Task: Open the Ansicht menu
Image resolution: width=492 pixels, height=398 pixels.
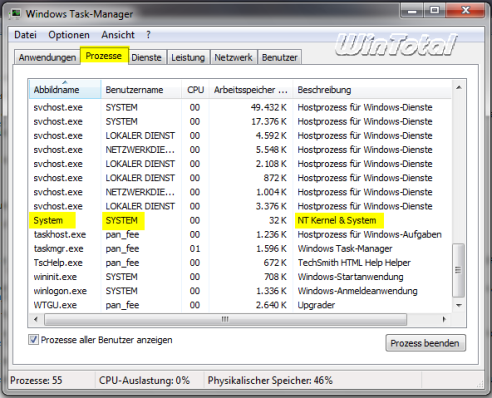Action: (118, 35)
